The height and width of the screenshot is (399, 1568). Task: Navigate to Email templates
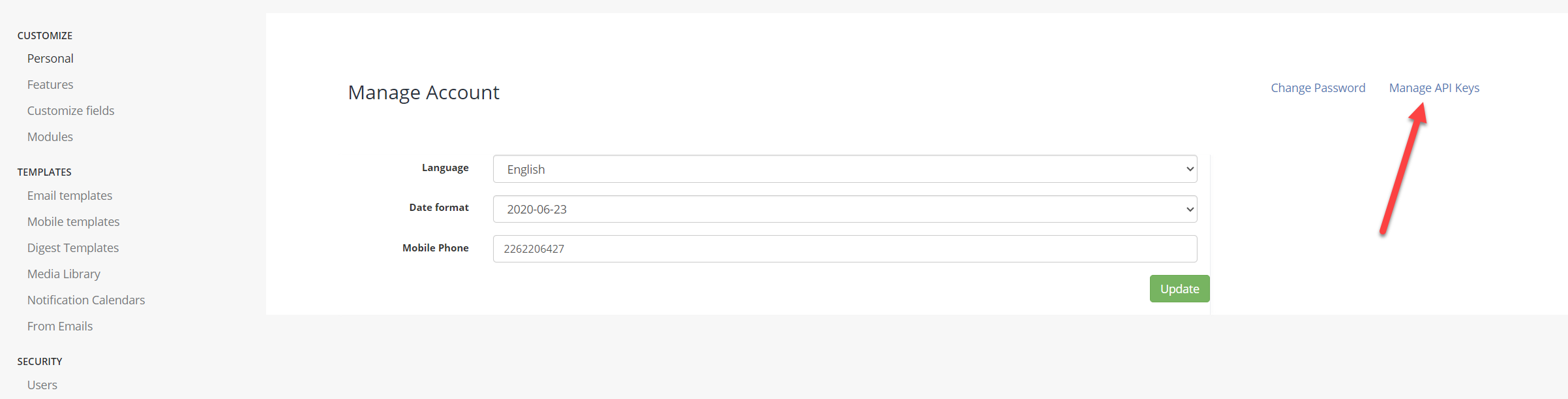(69, 195)
